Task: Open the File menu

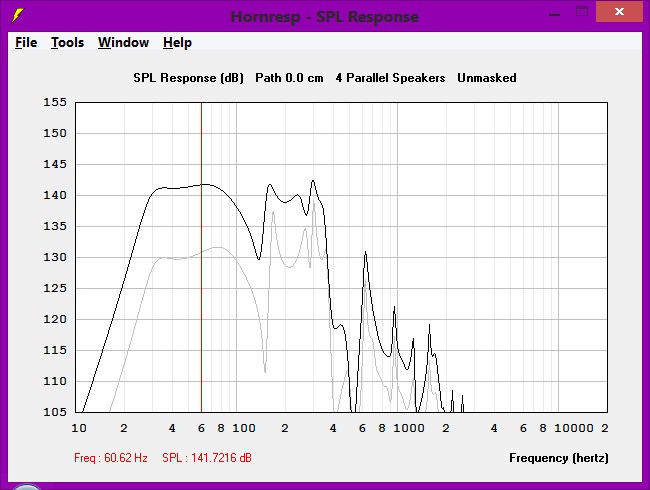Action: tap(26, 42)
